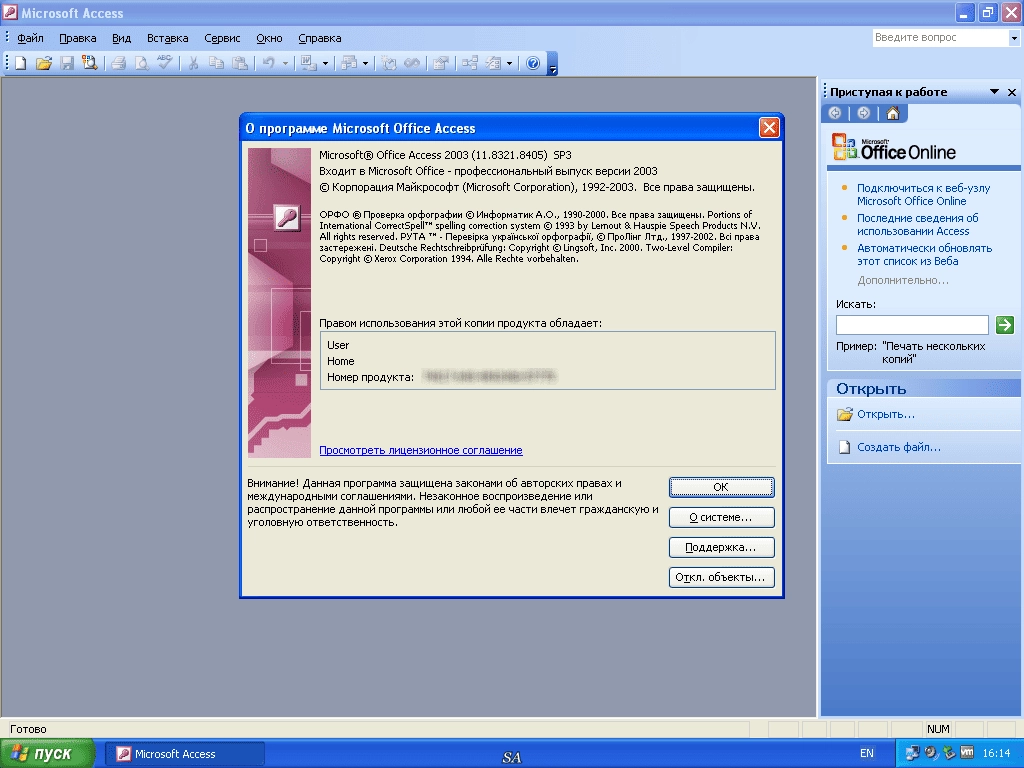This screenshot has height=768, width=1024.
Task: Click the Spelling check ABC icon
Action: pyautogui.click(x=164, y=63)
